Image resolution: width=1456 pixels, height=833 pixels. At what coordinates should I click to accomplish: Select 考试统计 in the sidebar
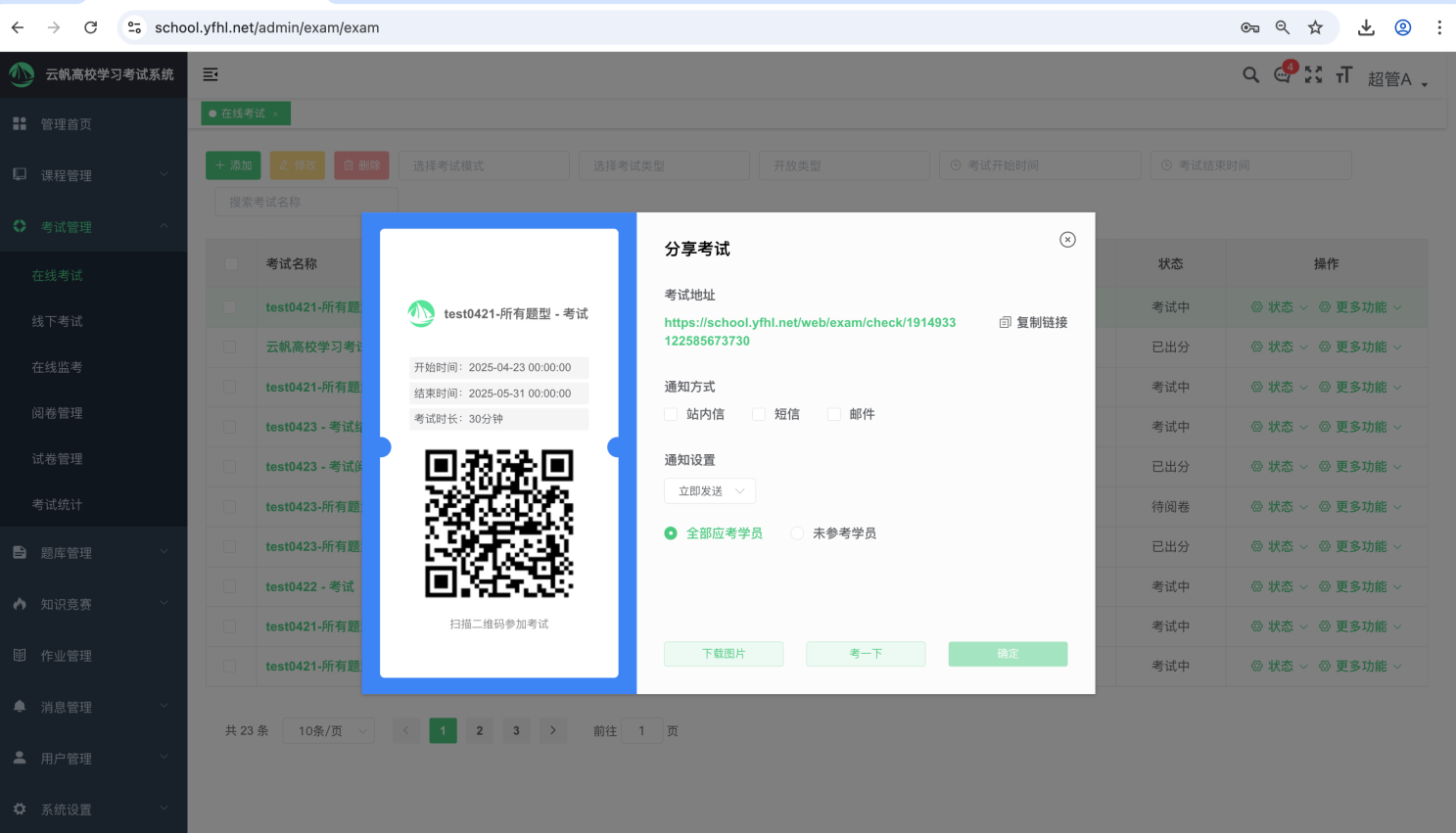click(93, 505)
